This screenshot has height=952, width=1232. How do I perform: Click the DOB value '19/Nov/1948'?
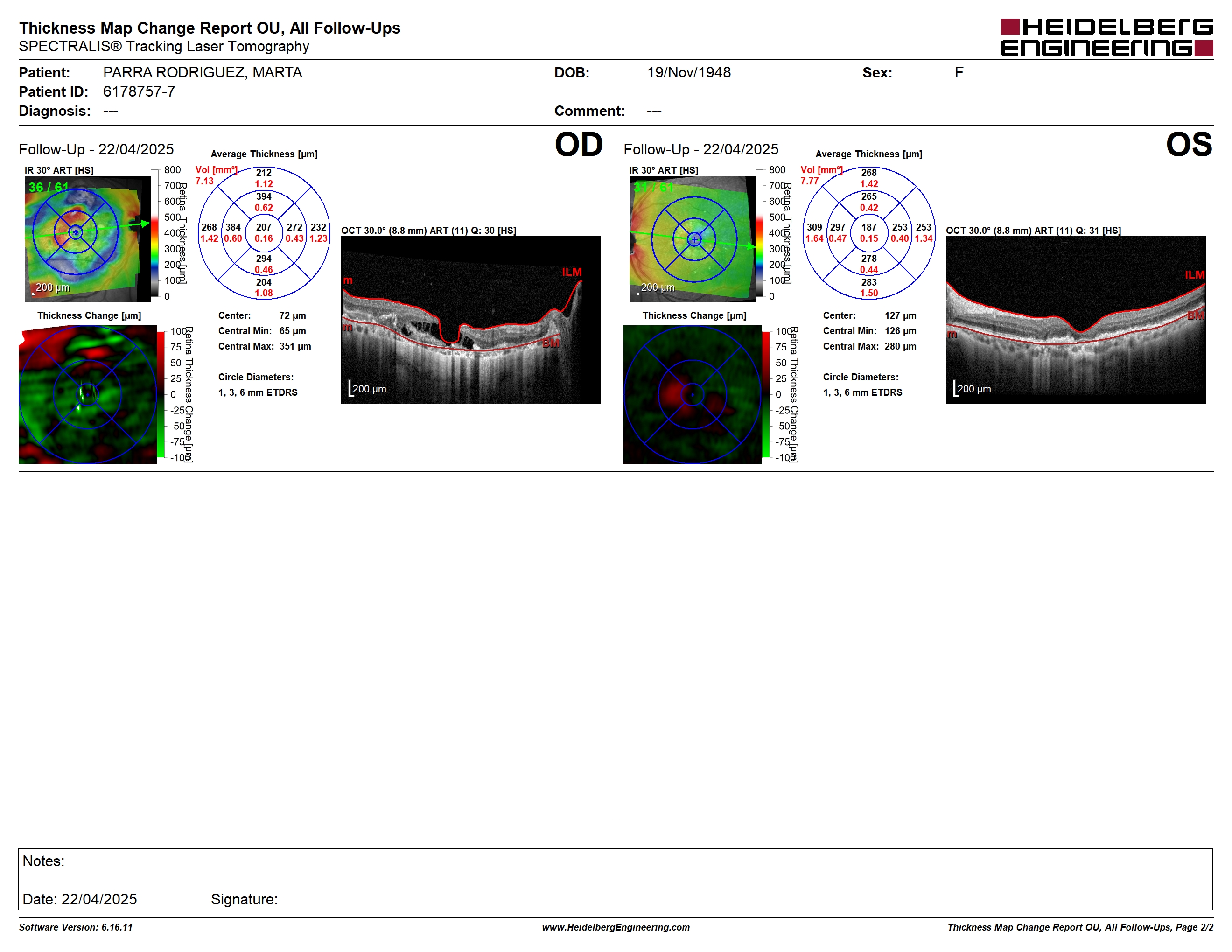(689, 72)
